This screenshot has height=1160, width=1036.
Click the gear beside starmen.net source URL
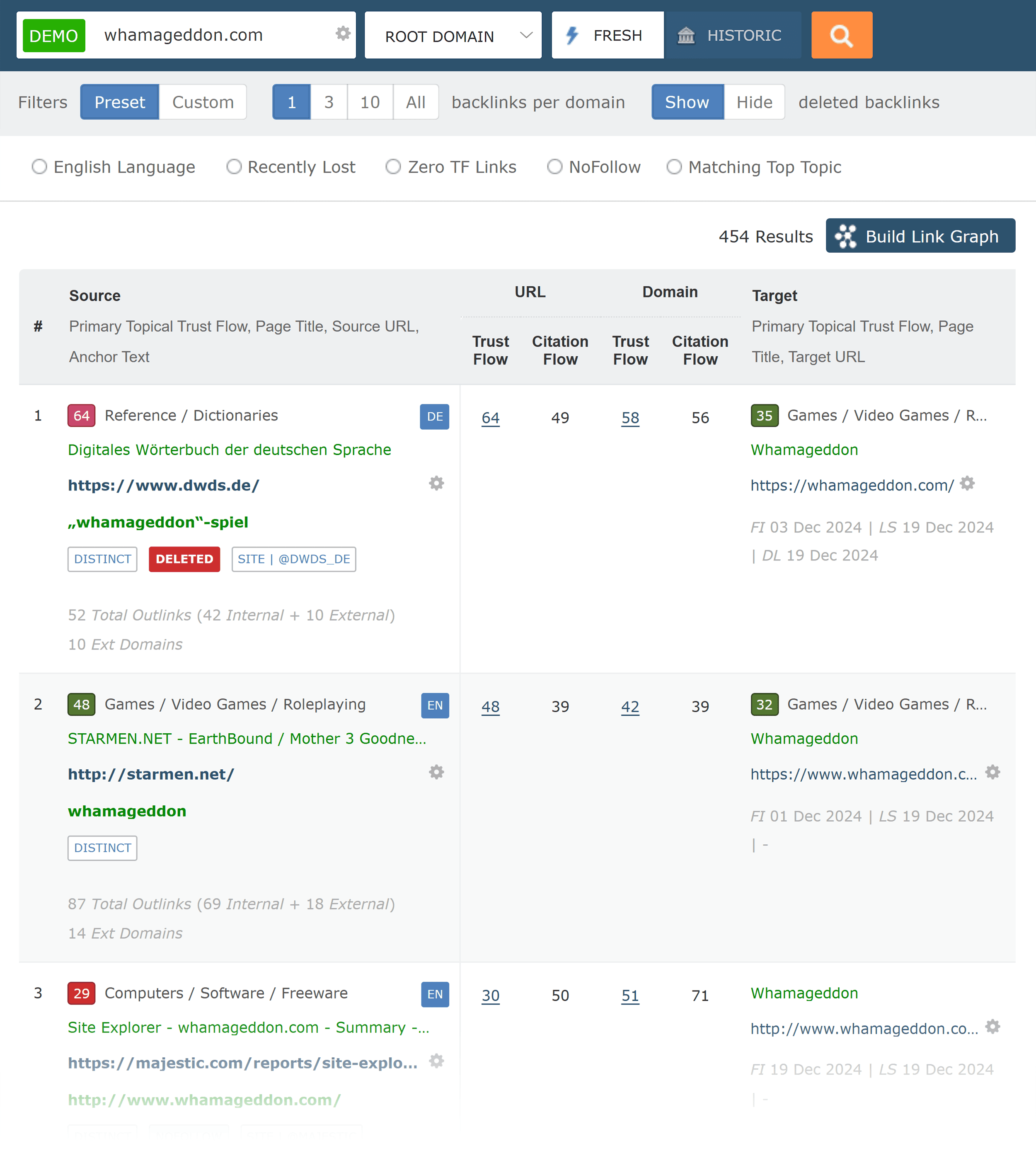click(x=437, y=772)
